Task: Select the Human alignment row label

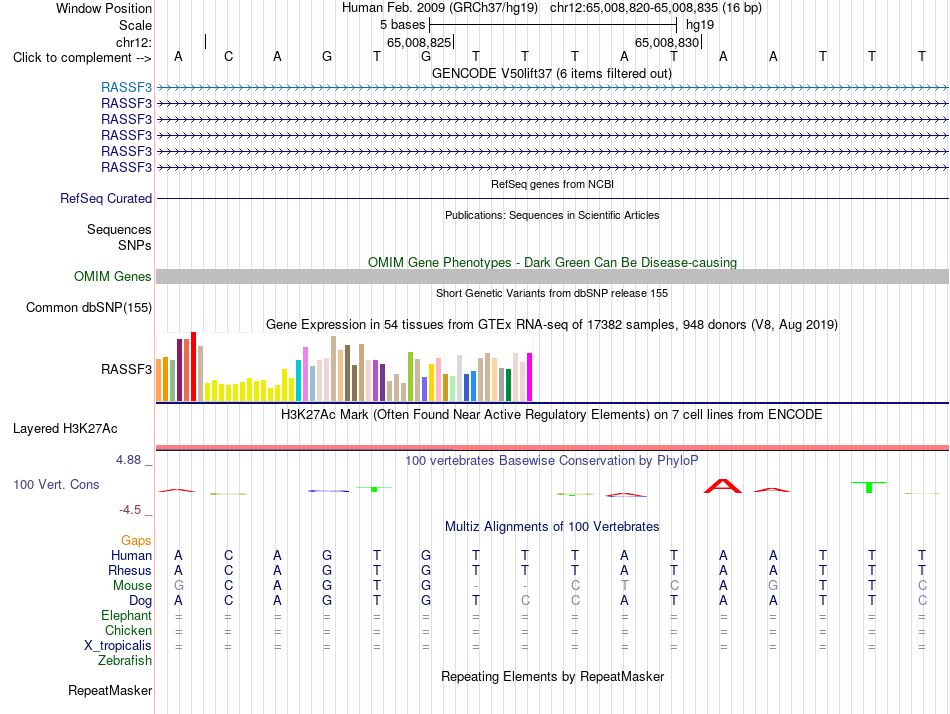Action: pos(131,555)
